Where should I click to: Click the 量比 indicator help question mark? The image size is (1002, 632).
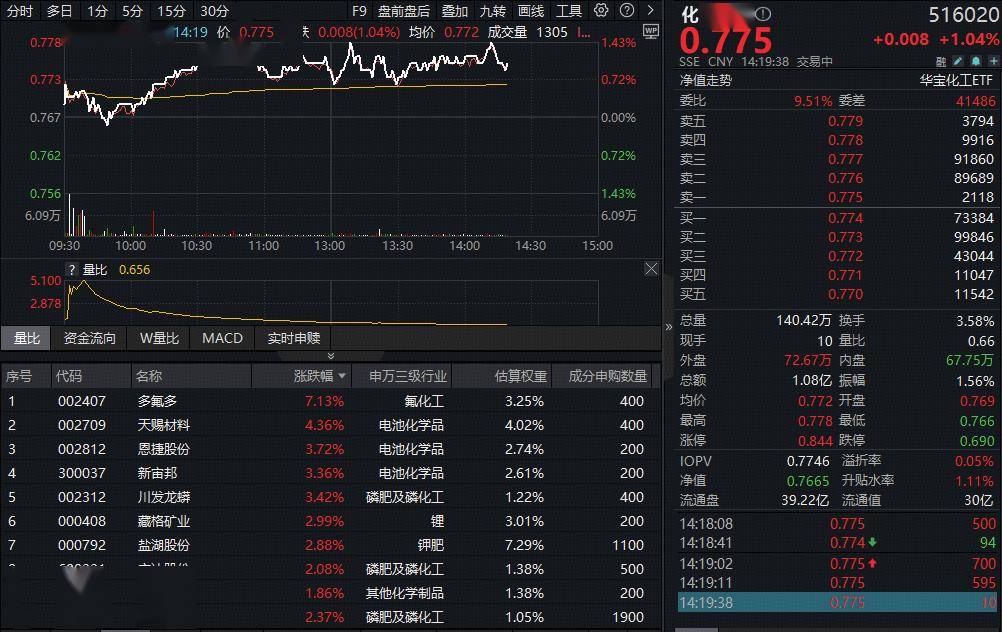tap(72, 269)
